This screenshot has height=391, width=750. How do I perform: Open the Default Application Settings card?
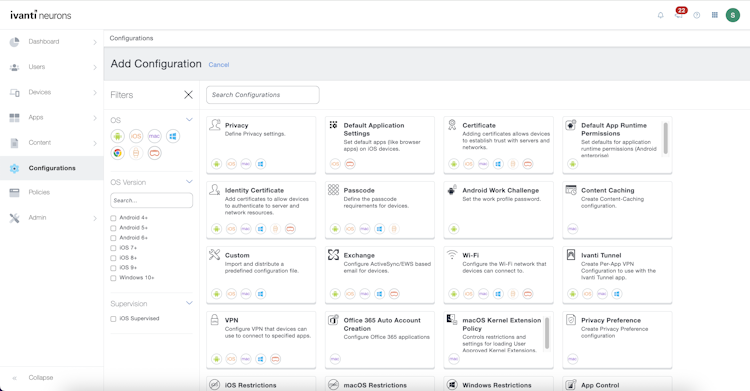(380, 145)
